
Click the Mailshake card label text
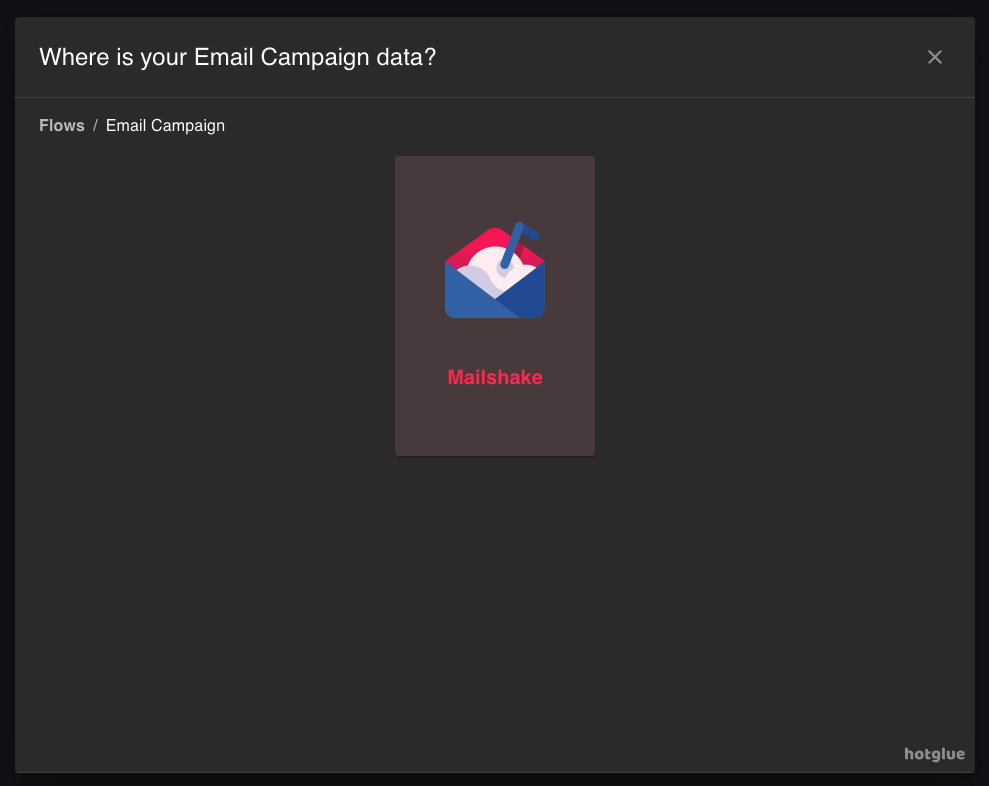click(x=495, y=377)
